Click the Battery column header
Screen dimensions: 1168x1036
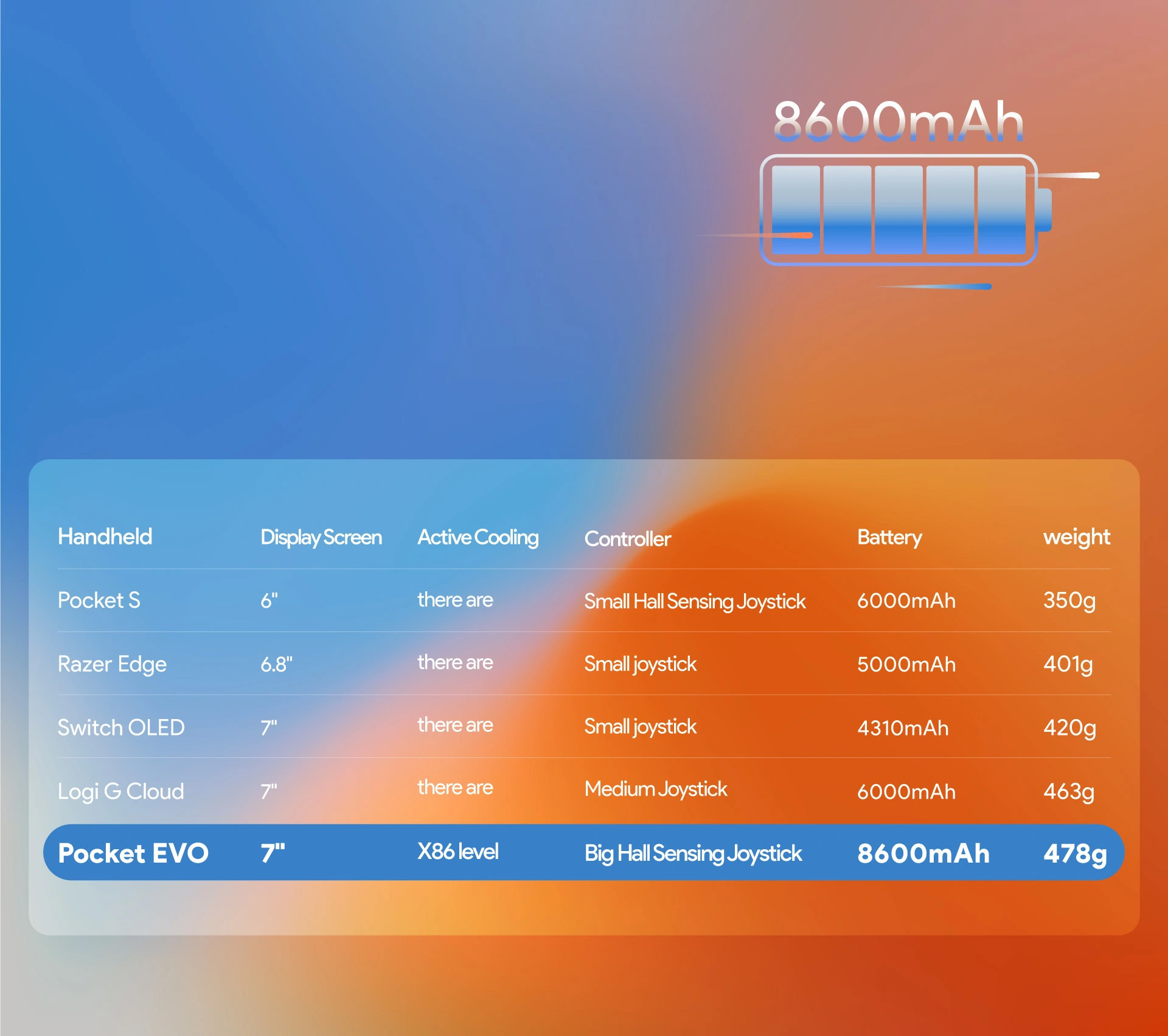pos(889,537)
